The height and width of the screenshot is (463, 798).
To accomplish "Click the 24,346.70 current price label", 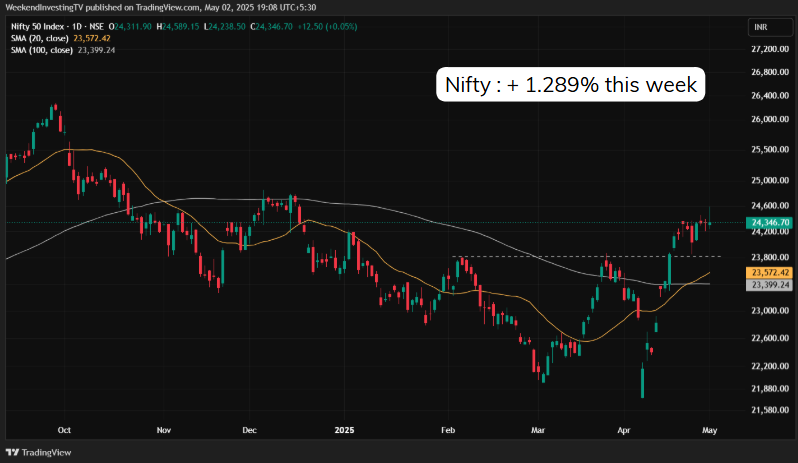I will (770, 222).
